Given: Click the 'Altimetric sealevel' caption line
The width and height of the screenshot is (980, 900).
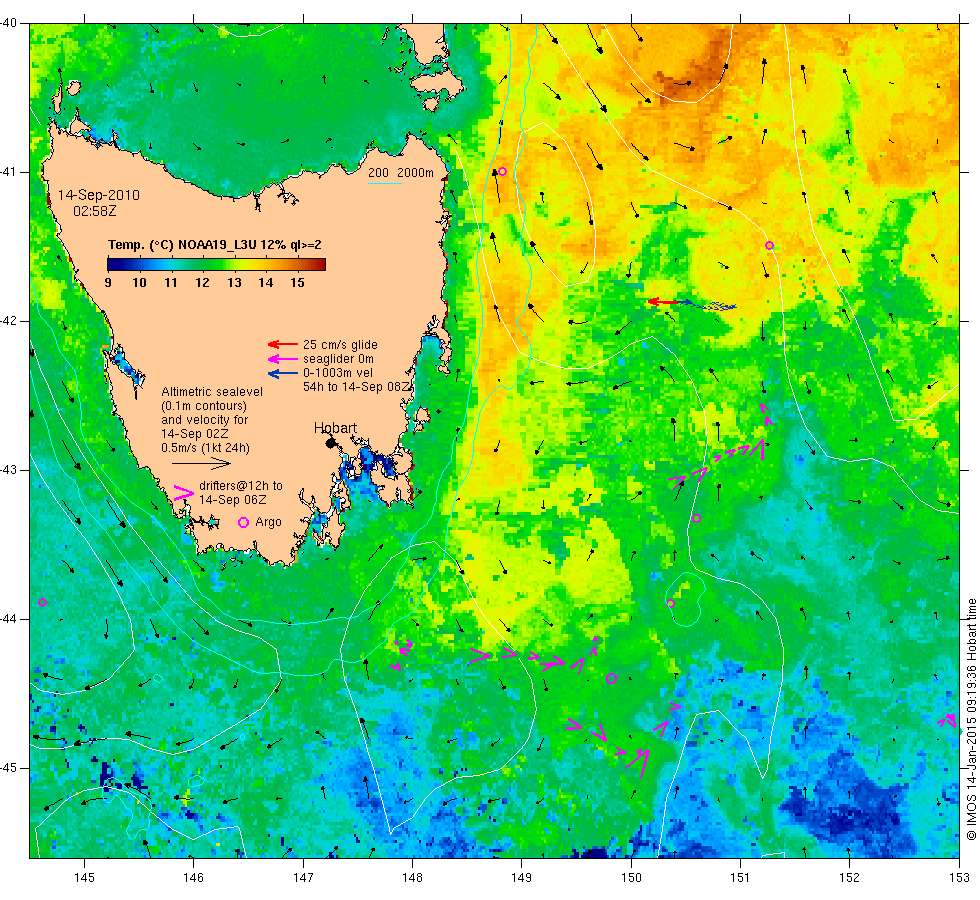Looking at the screenshot, I should 212,392.
